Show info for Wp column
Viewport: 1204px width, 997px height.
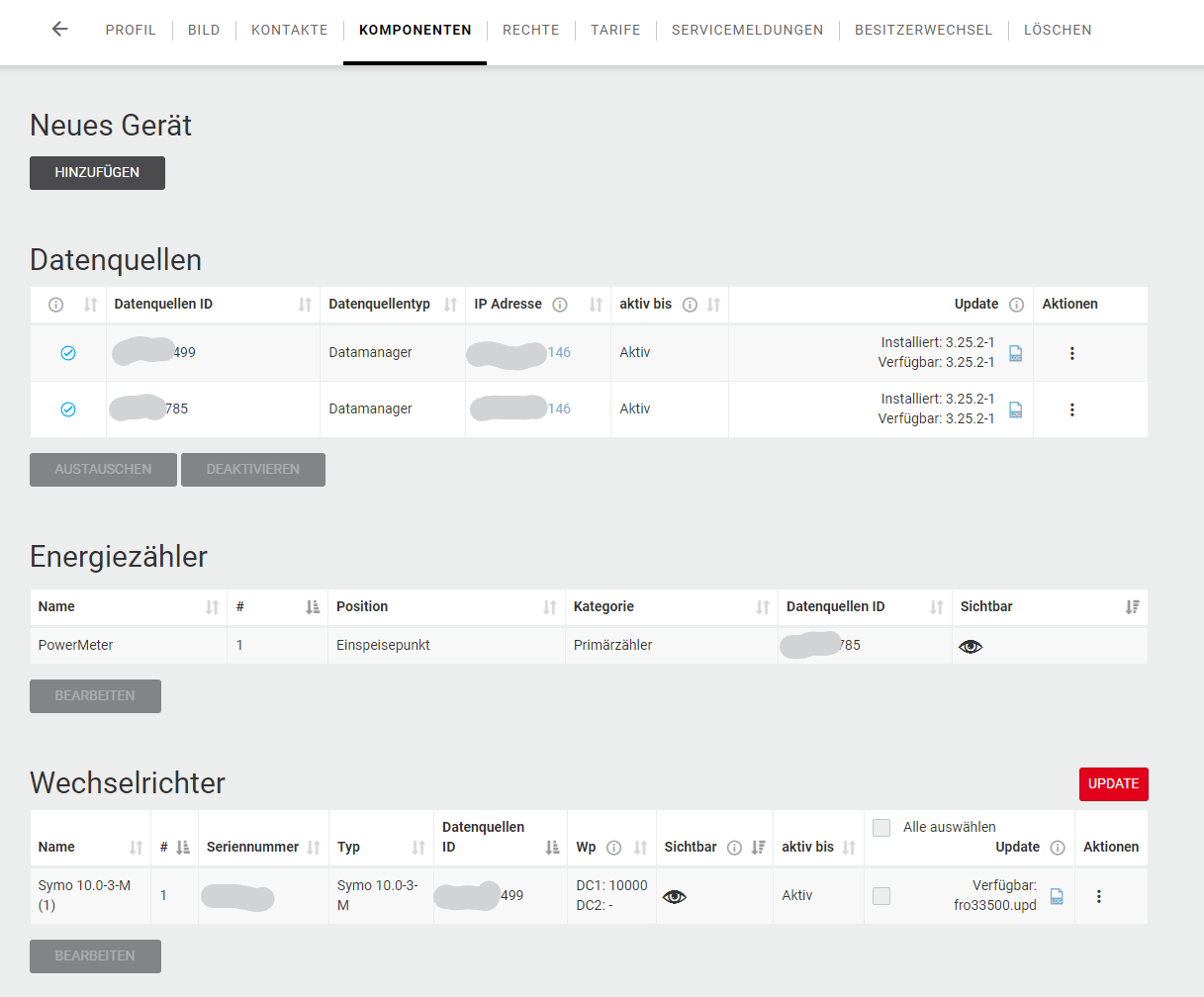[613, 848]
